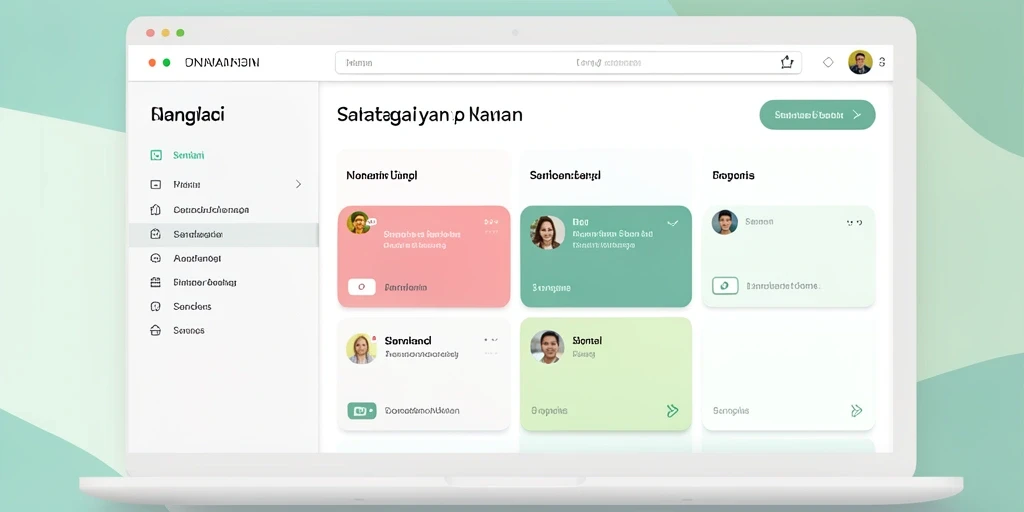The height and width of the screenshot is (512, 1024).
Task: Click the icon of the highlighted sidebar row
Action: pos(155,234)
